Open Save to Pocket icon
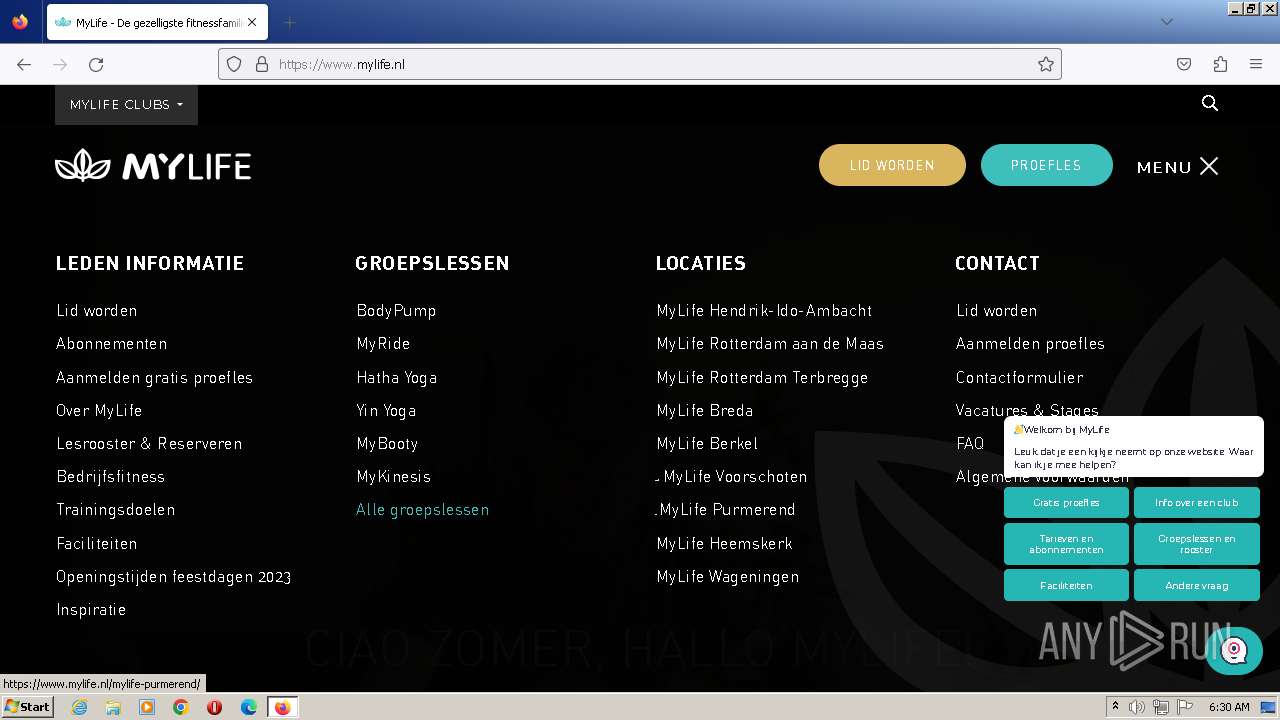The width and height of the screenshot is (1280, 720). tap(1184, 64)
